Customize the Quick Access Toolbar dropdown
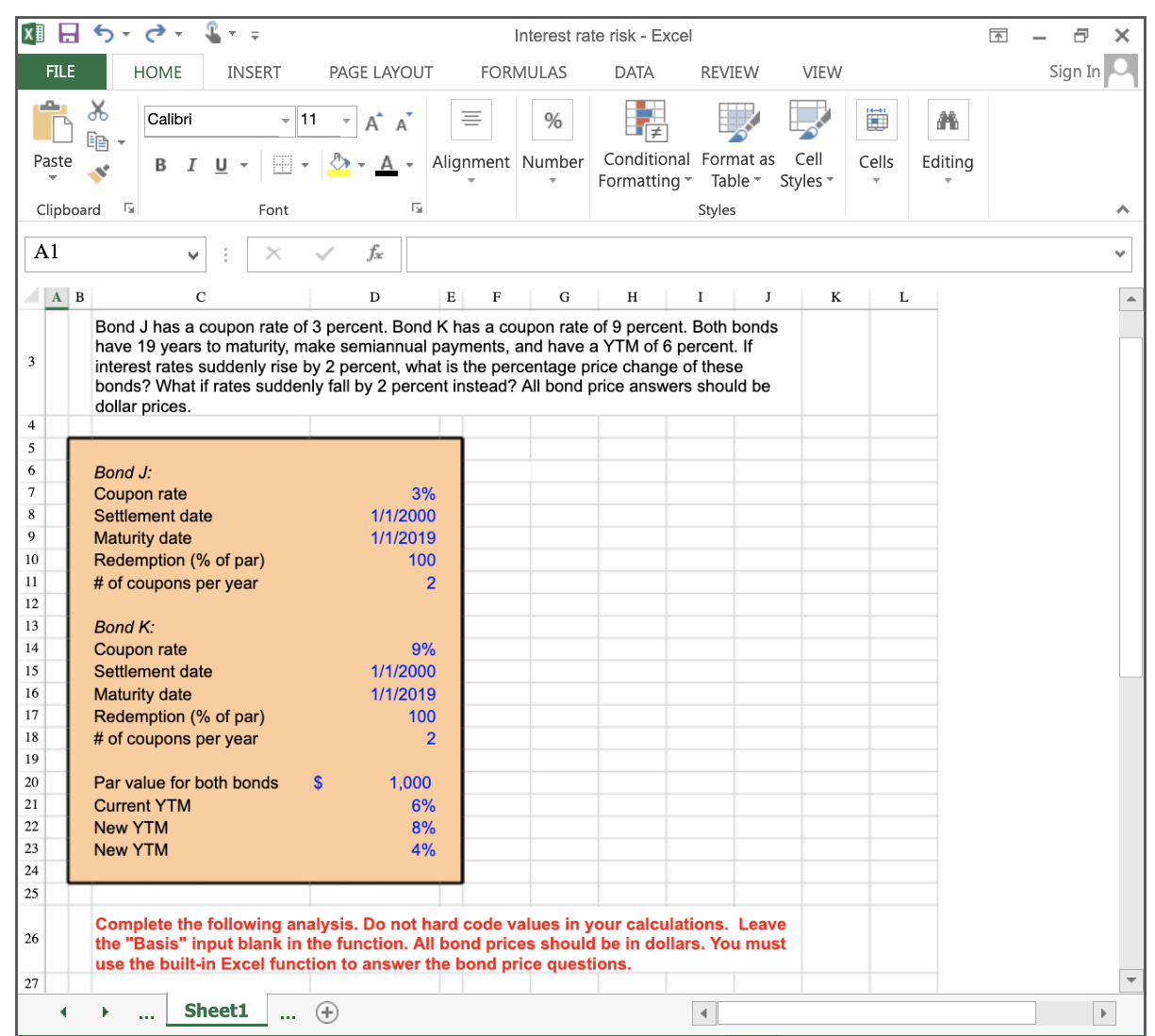The width and height of the screenshot is (1155, 1036). (x=255, y=36)
